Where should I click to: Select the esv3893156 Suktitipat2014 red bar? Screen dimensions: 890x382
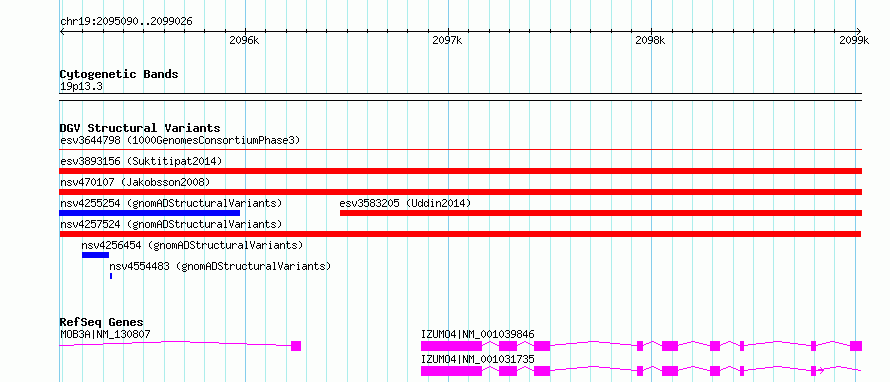pyautogui.click(x=460, y=171)
